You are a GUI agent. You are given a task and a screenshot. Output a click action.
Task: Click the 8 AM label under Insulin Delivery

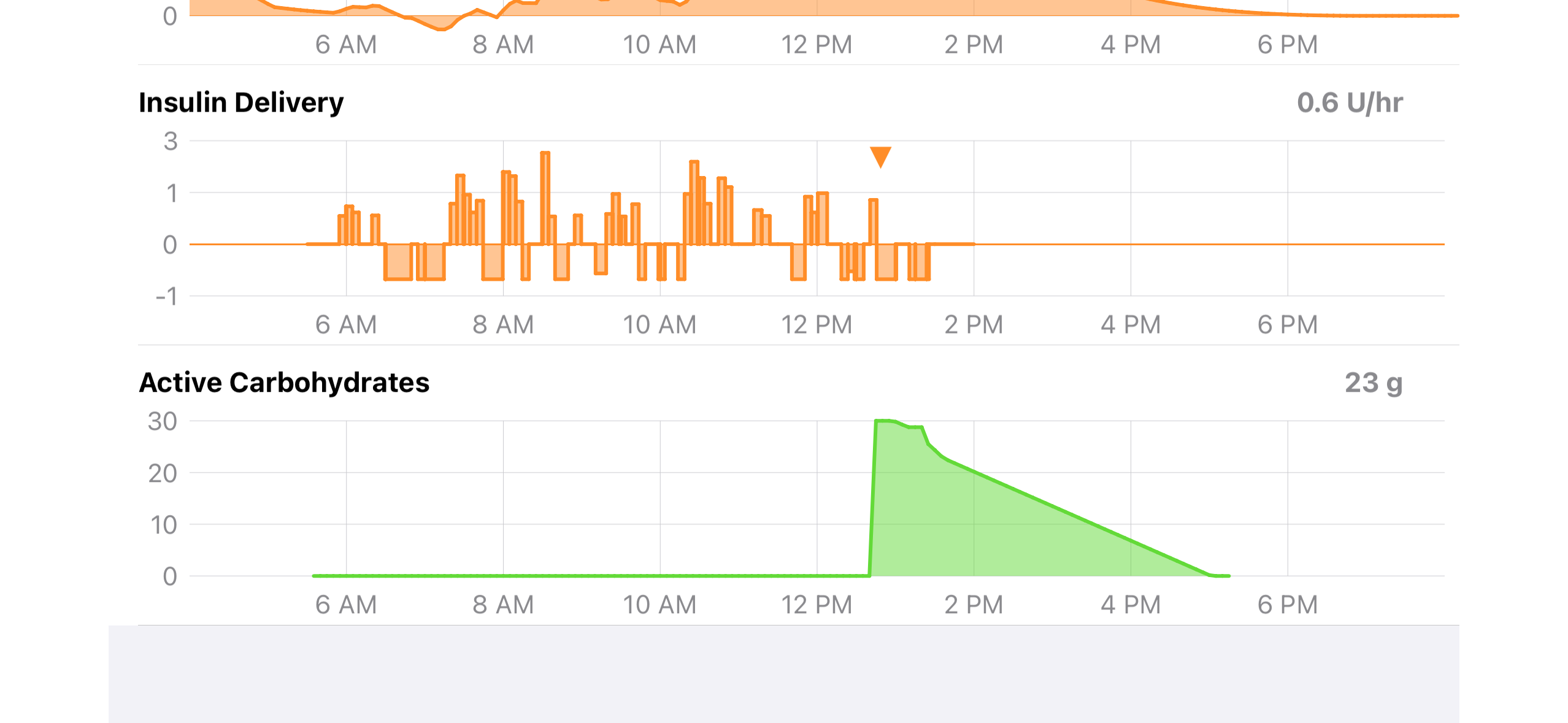[503, 324]
